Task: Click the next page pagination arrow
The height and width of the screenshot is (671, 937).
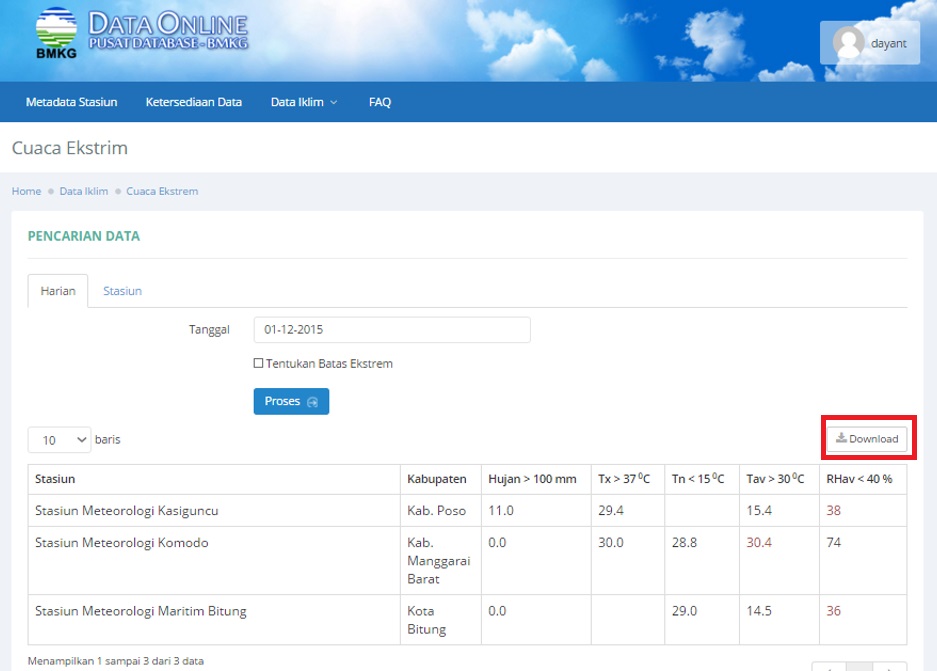Action: (x=889, y=668)
